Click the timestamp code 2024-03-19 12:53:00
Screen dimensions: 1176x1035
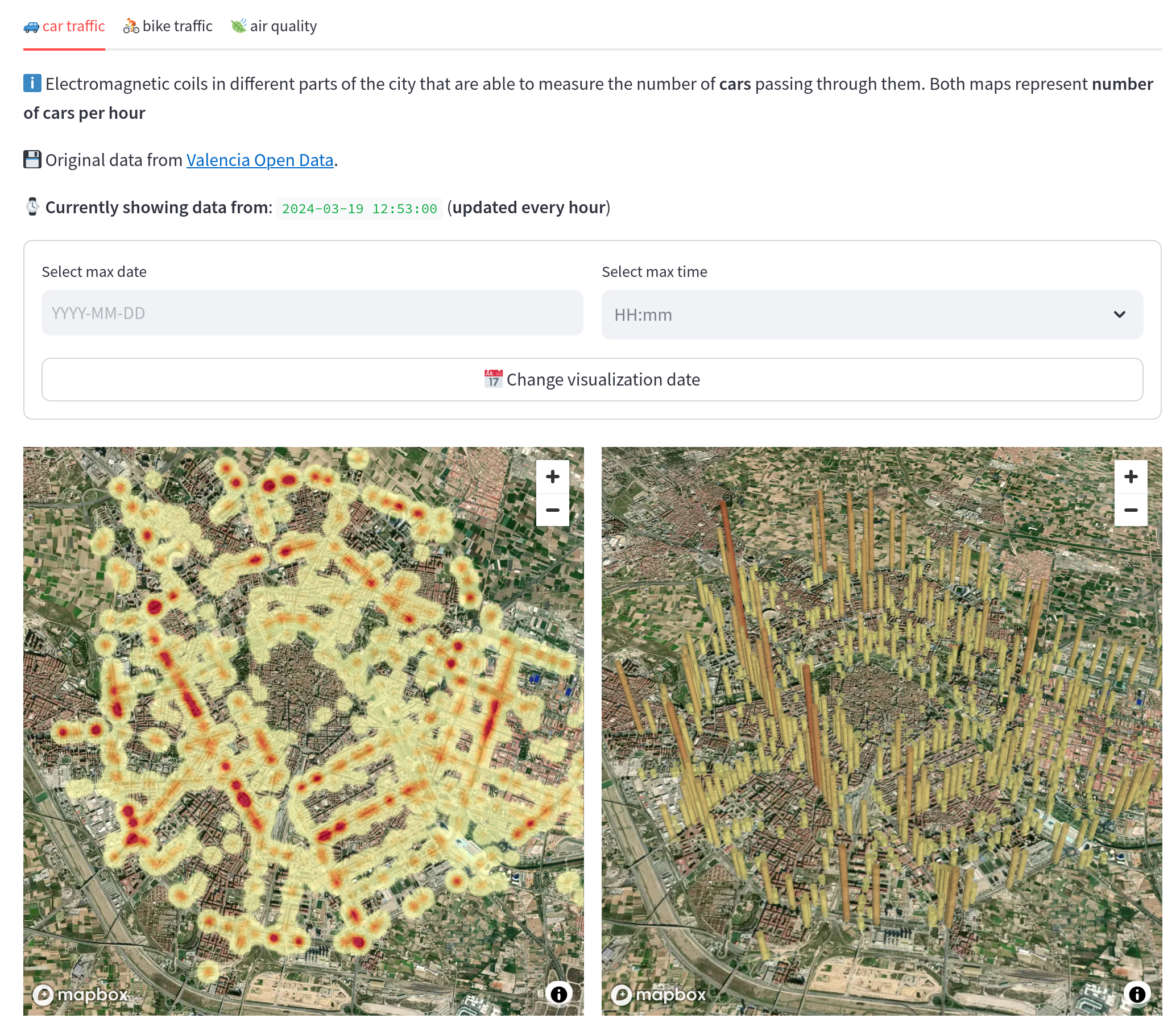[359, 208]
